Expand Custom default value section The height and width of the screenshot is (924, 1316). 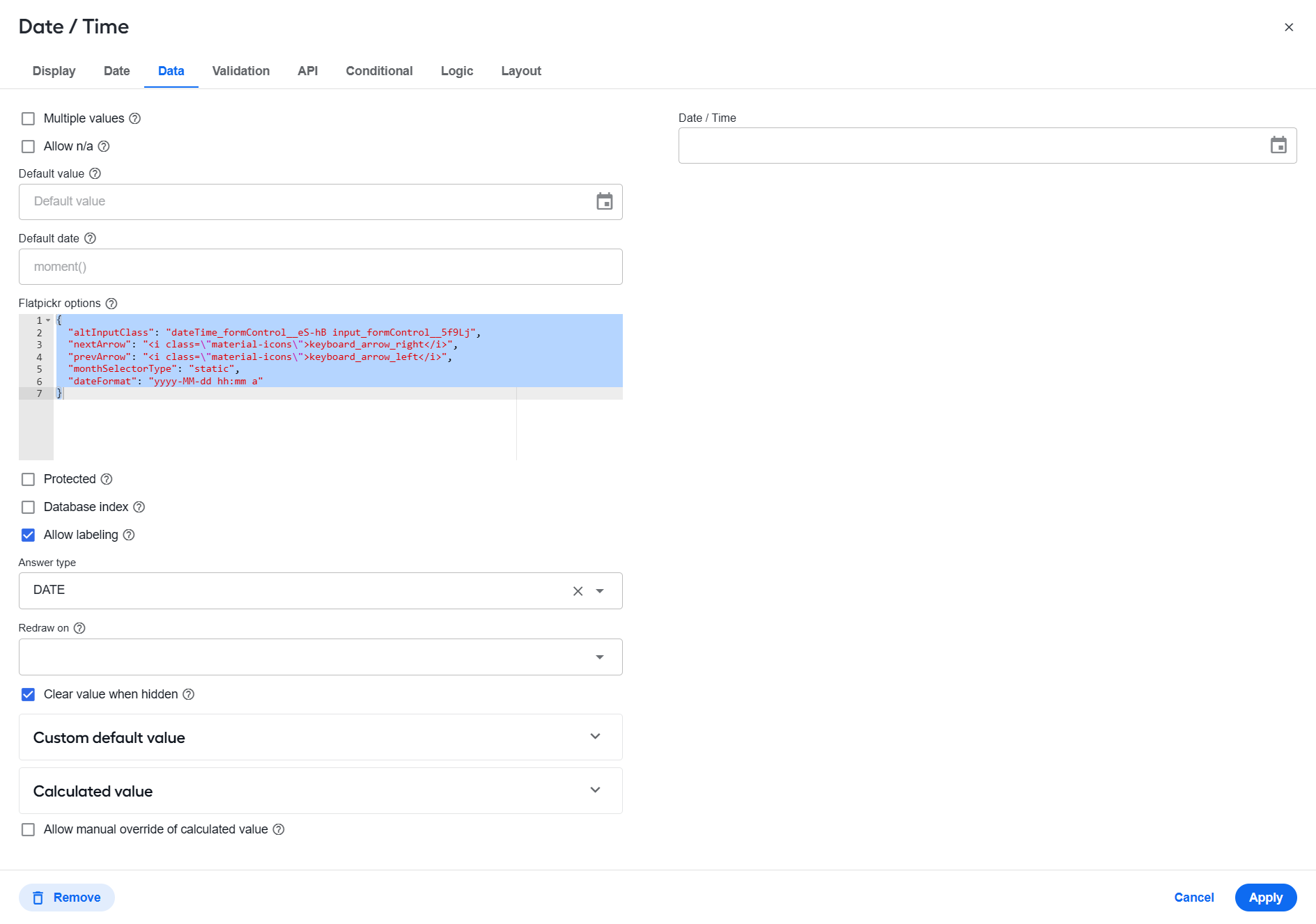click(x=320, y=737)
